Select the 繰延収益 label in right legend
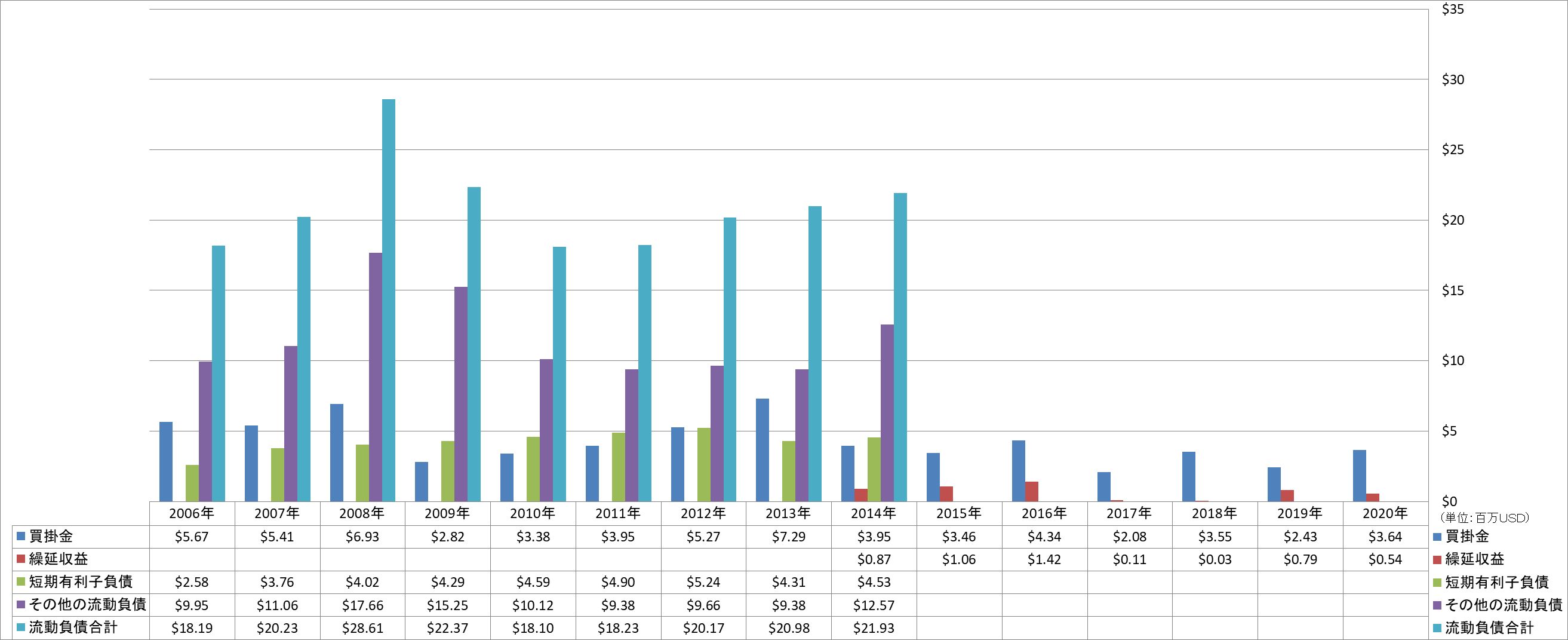Screen dimensions: 1568x640 tap(1474, 559)
